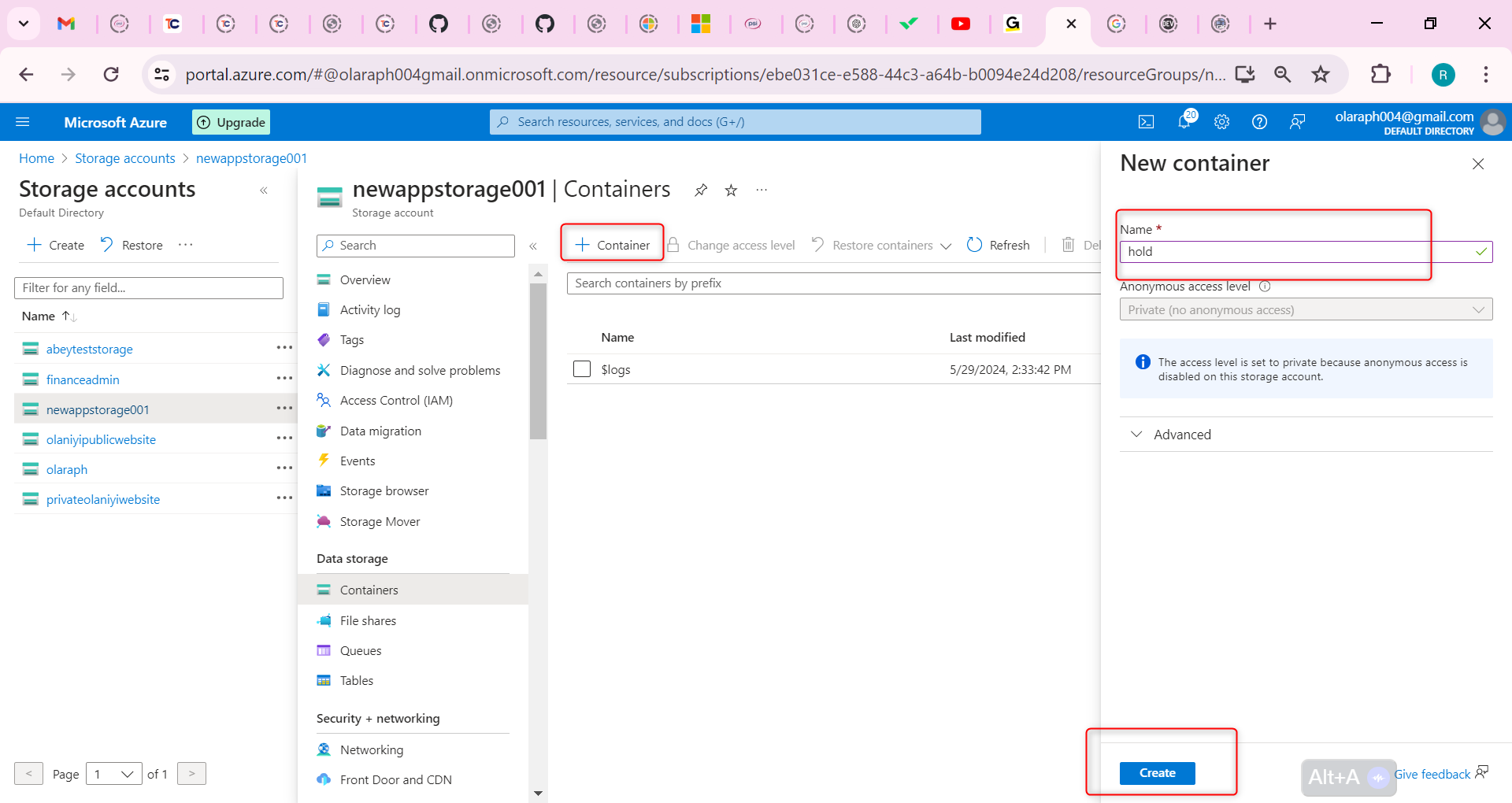Switch to File shares in Data storage

click(367, 620)
